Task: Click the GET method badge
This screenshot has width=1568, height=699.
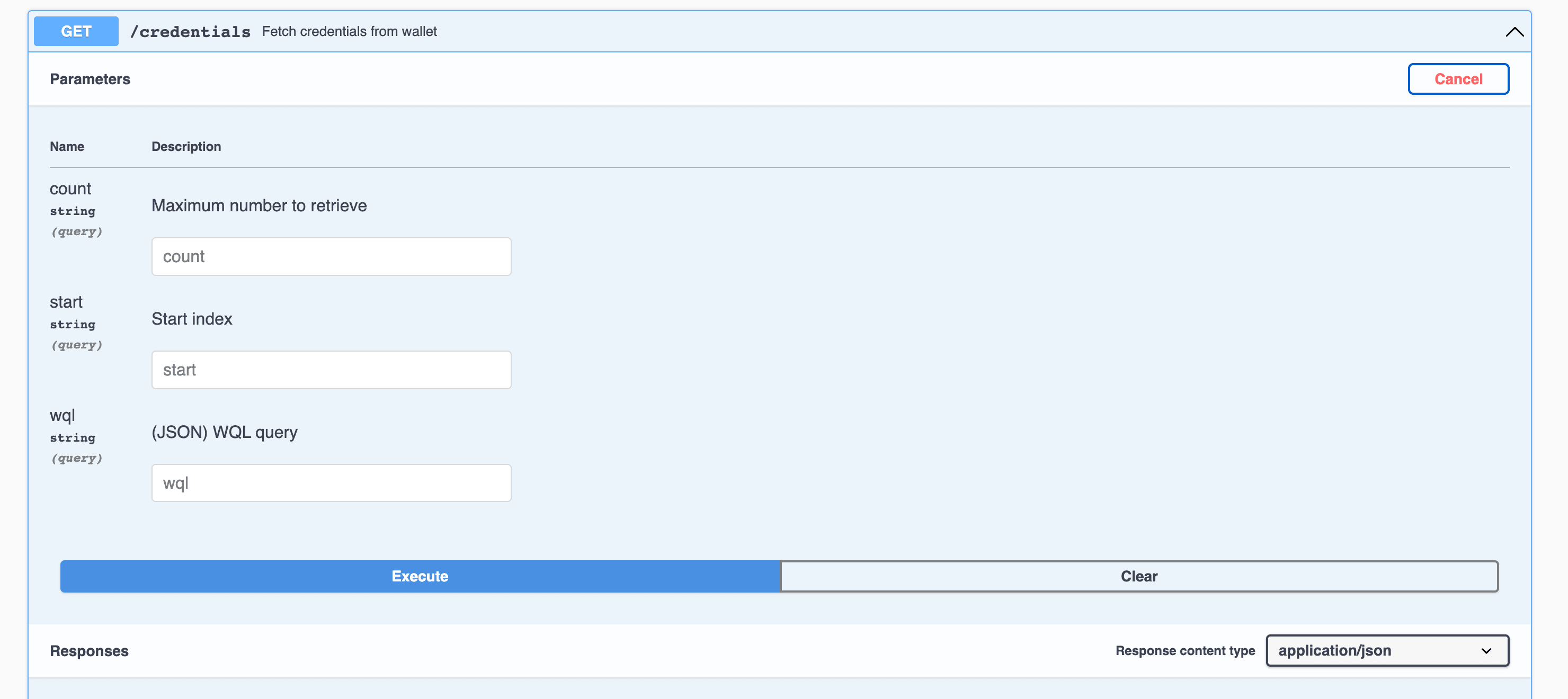Action: tap(76, 31)
